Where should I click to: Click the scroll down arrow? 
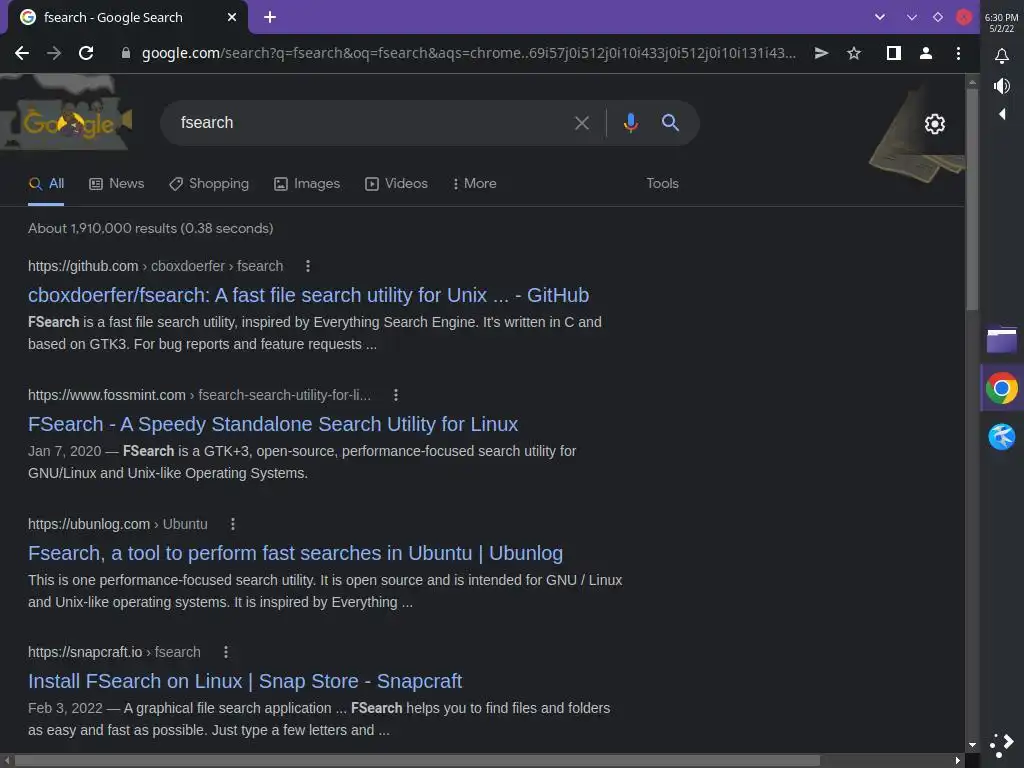tap(972, 744)
